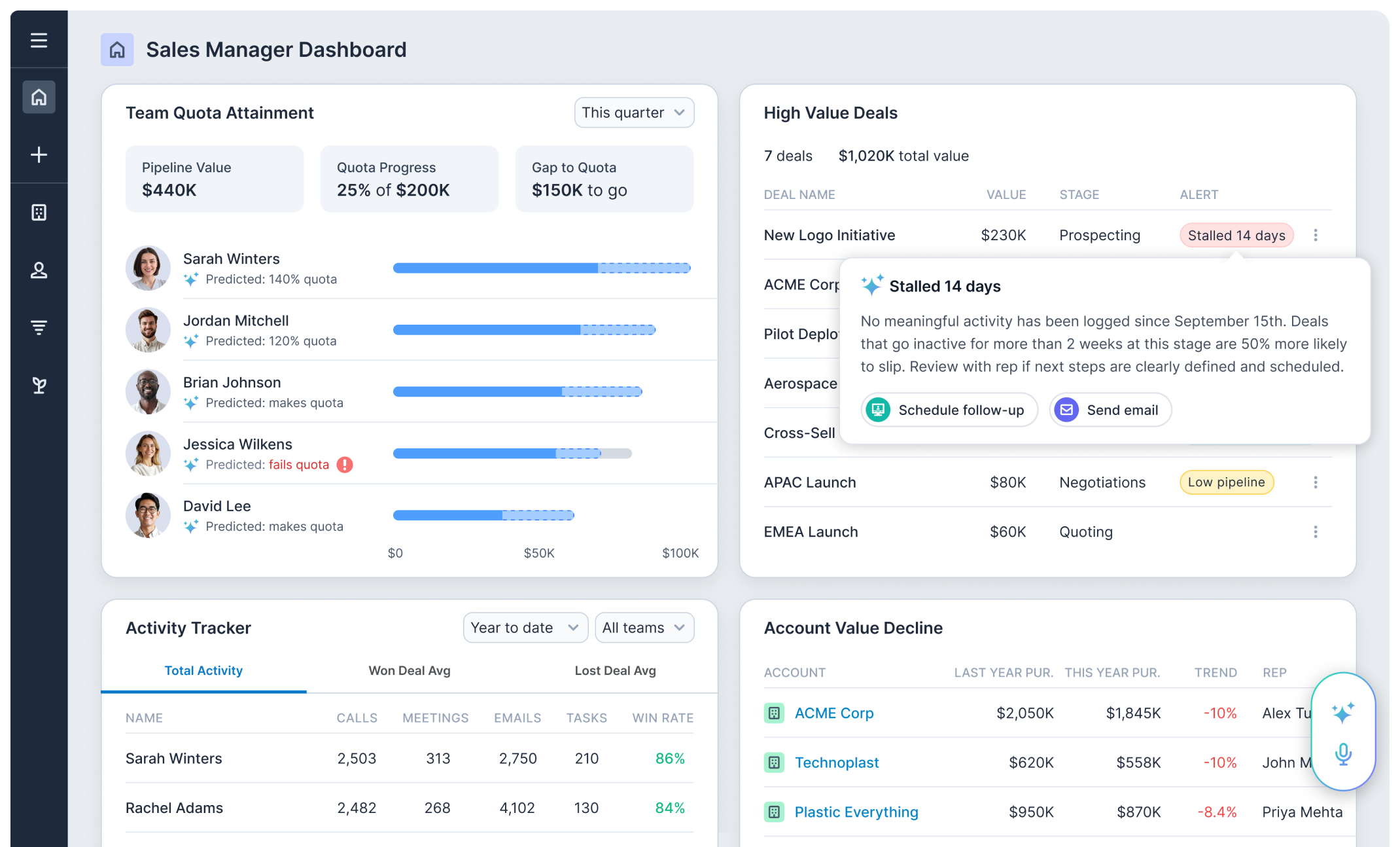Sort deals by STAGE column header
Image resolution: width=1400 pixels, height=847 pixels.
point(1079,194)
